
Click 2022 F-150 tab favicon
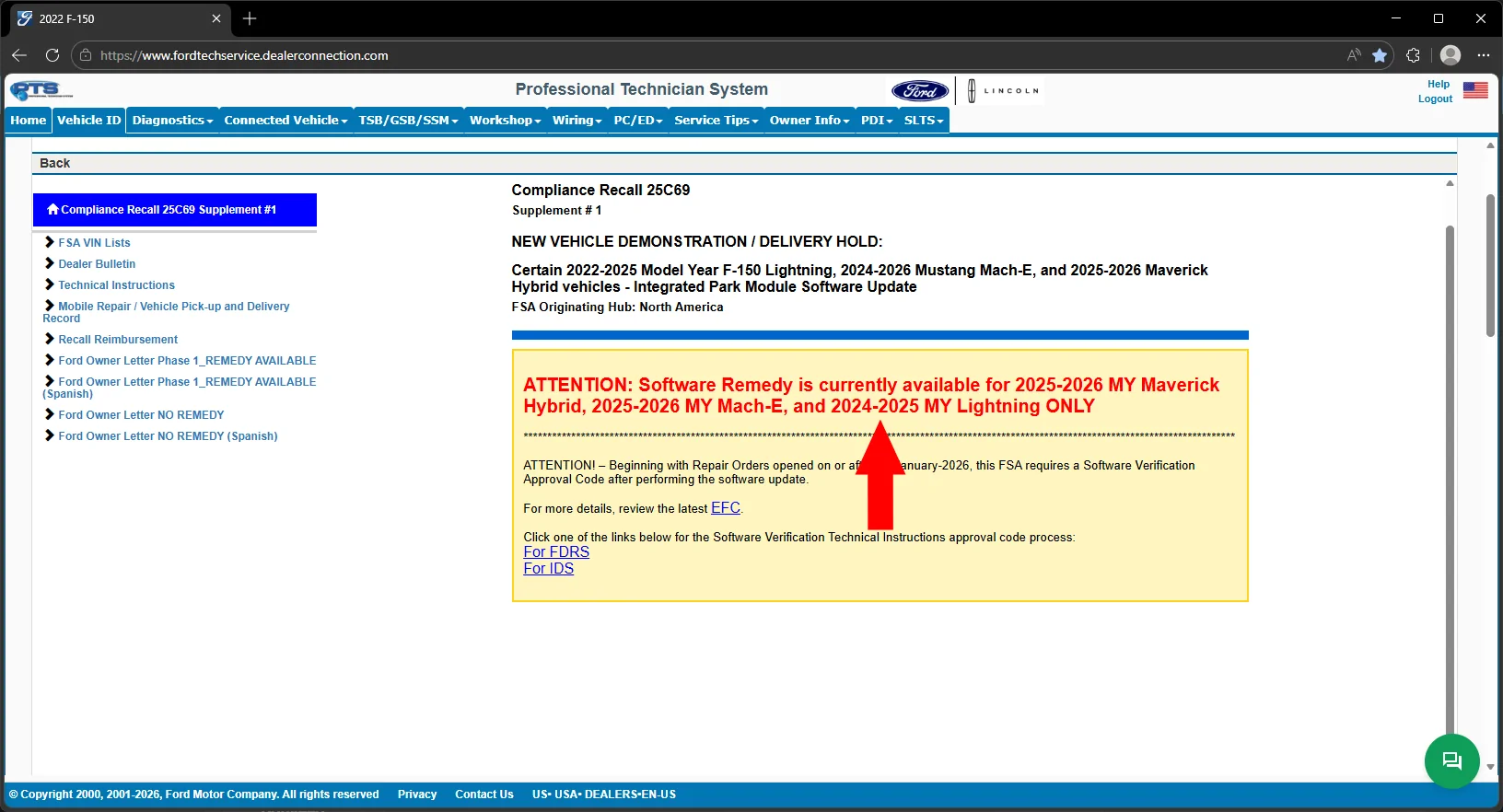point(25,18)
